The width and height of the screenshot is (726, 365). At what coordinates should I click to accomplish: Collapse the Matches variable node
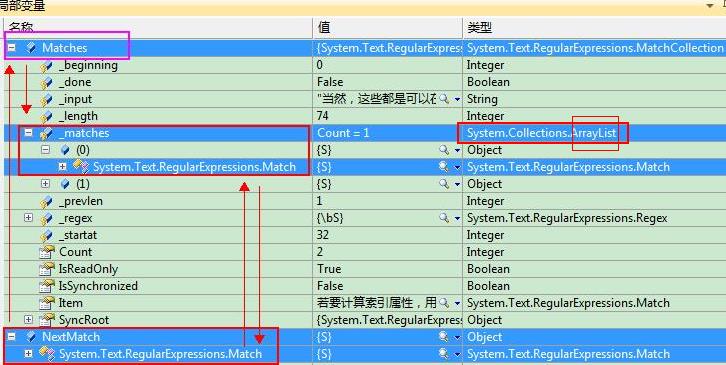(12, 48)
